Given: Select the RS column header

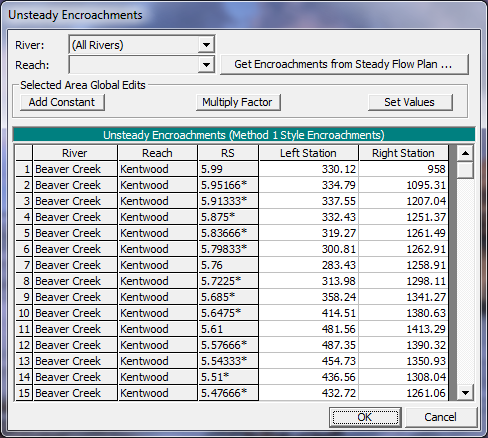Looking at the screenshot, I should coord(228,153).
